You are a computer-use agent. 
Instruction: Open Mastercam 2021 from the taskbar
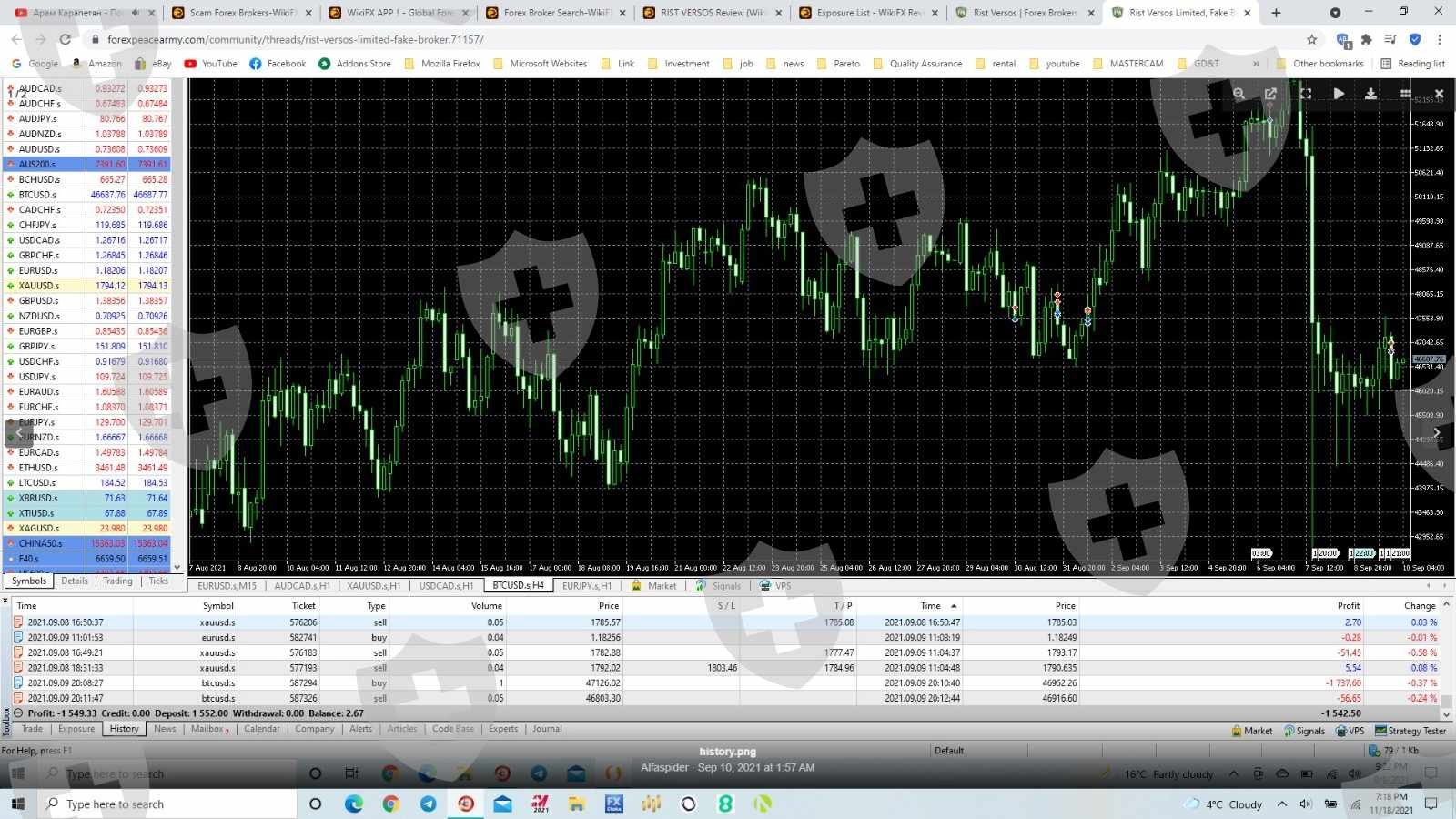tap(541, 804)
